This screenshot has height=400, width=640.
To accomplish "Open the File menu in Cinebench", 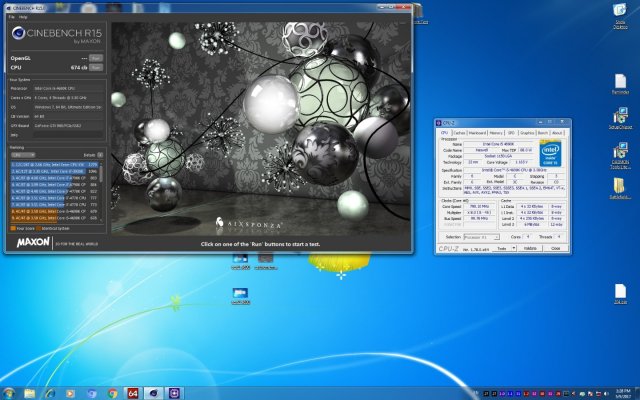I will (x=11, y=17).
